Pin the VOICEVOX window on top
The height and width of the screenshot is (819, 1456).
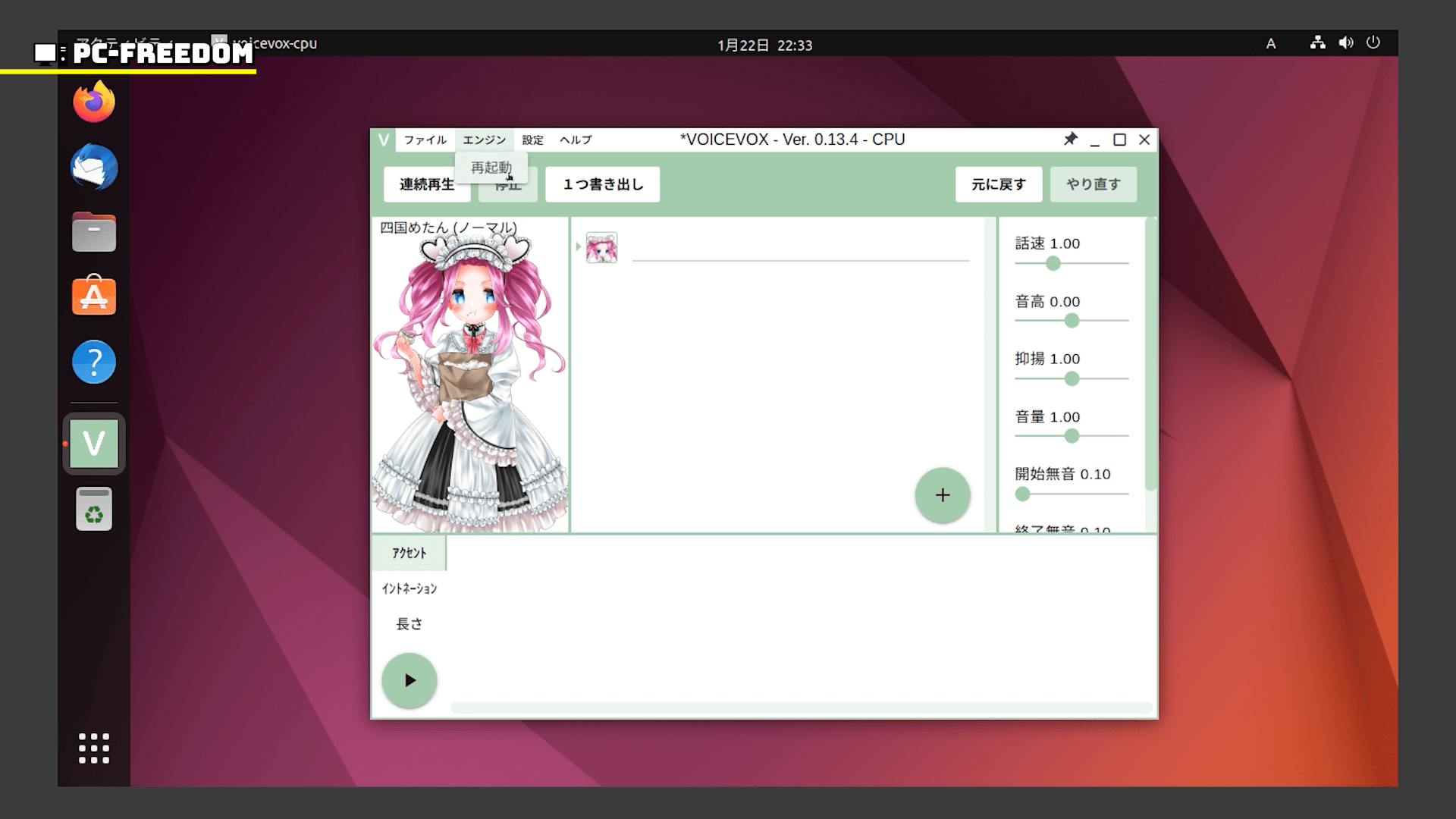pyautogui.click(x=1070, y=140)
